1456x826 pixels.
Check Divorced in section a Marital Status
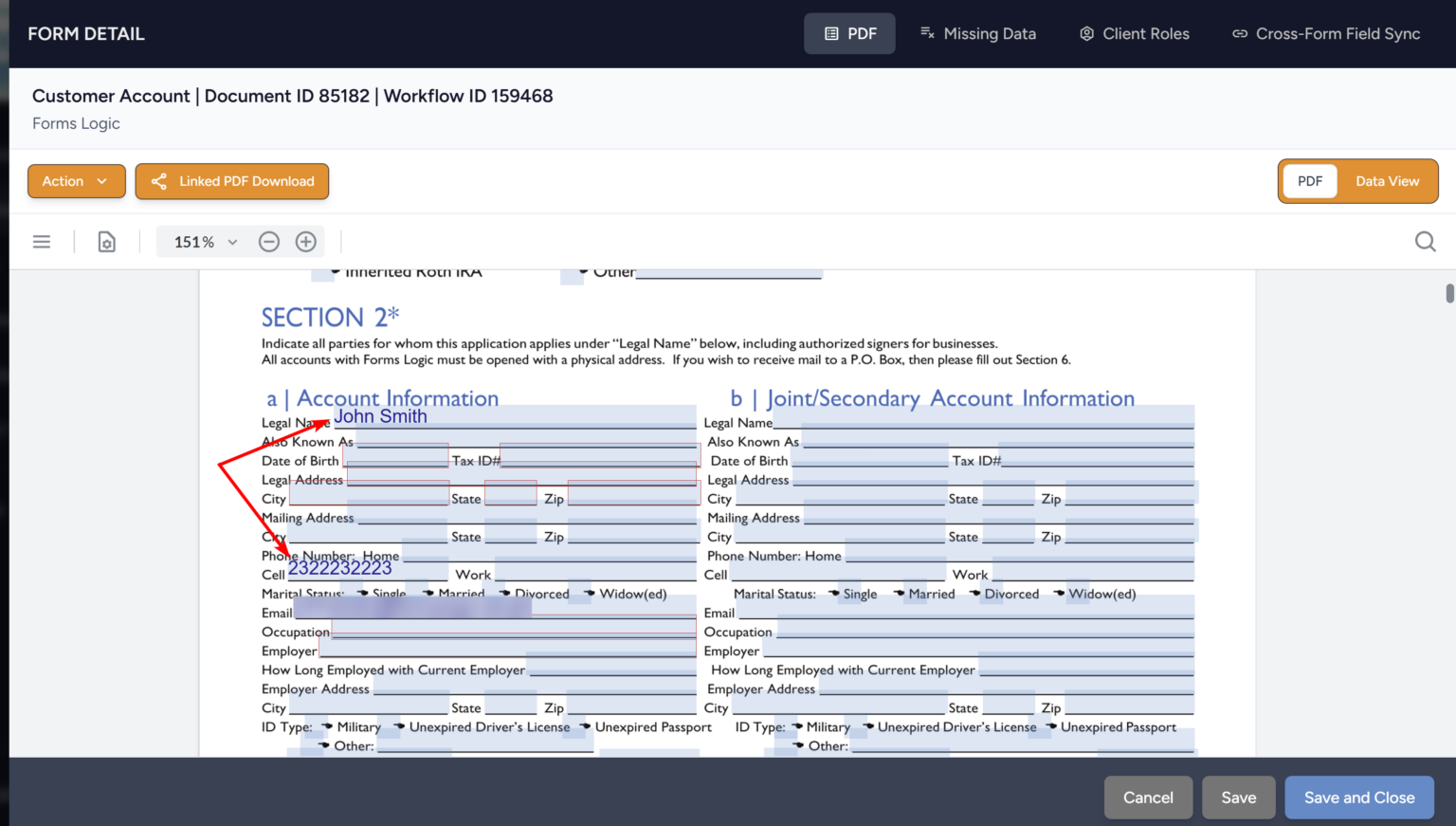[x=505, y=594]
